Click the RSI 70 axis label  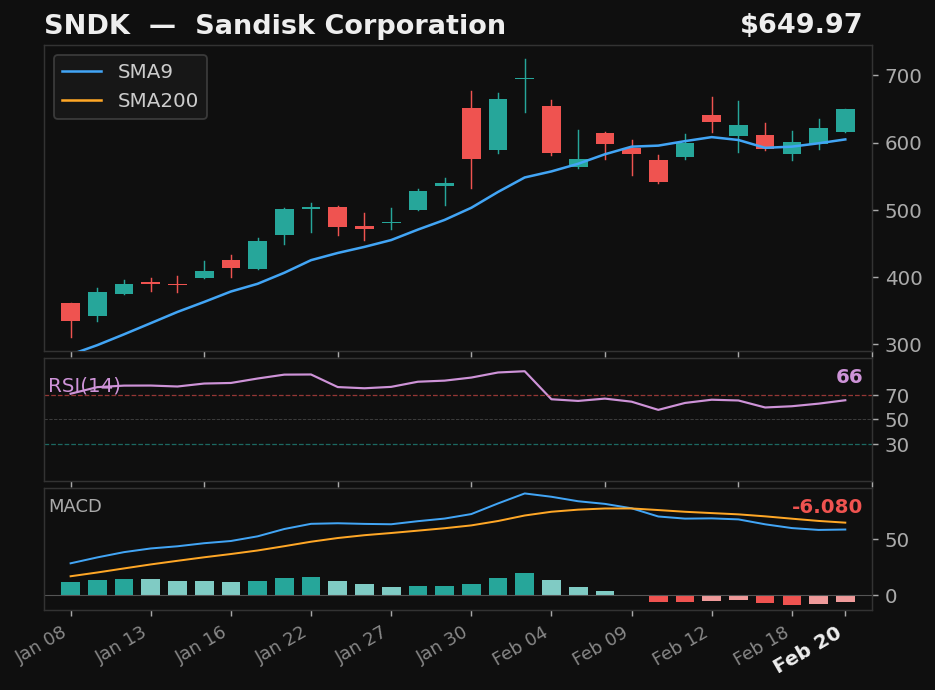(897, 396)
